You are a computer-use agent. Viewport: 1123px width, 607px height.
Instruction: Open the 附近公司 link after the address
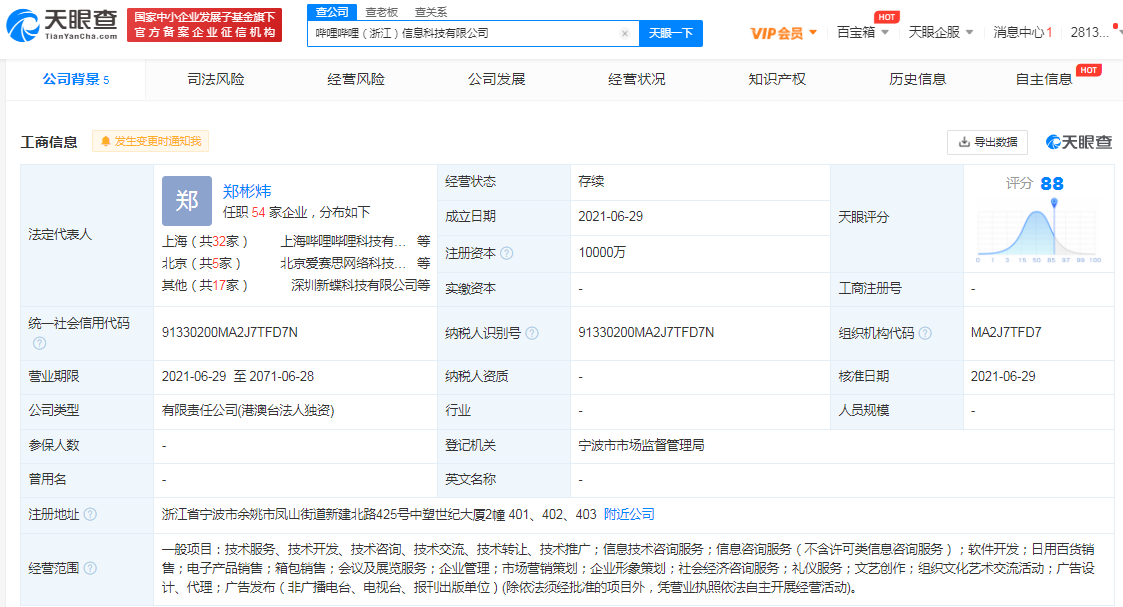point(629,514)
